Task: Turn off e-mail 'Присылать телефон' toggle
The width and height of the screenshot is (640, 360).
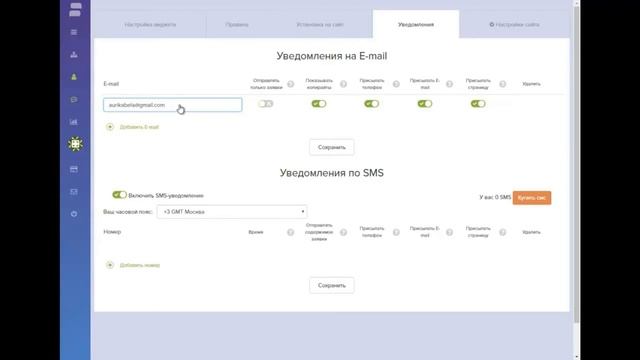Action: pos(371,104)
